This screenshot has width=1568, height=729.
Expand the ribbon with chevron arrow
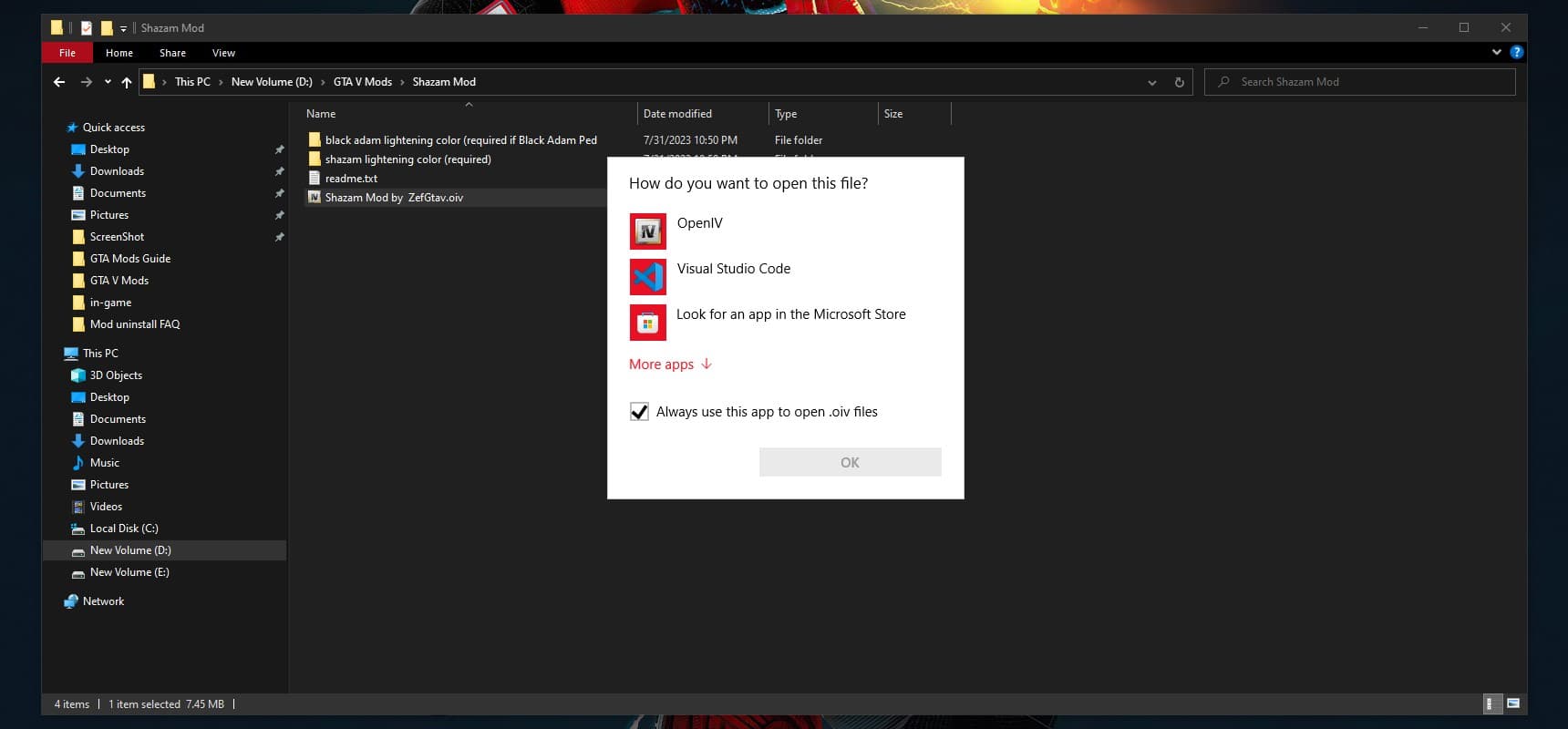pos(1496,53)
